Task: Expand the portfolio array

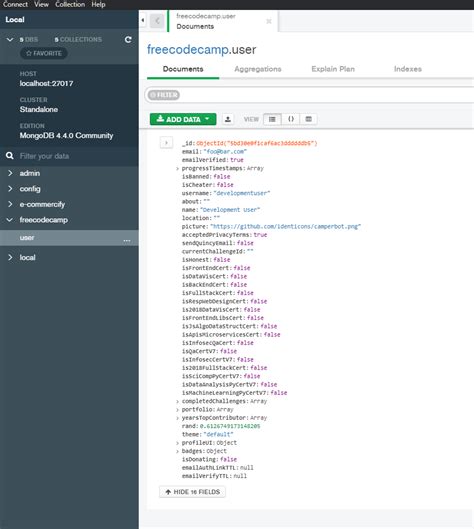Action: point(177,410)
